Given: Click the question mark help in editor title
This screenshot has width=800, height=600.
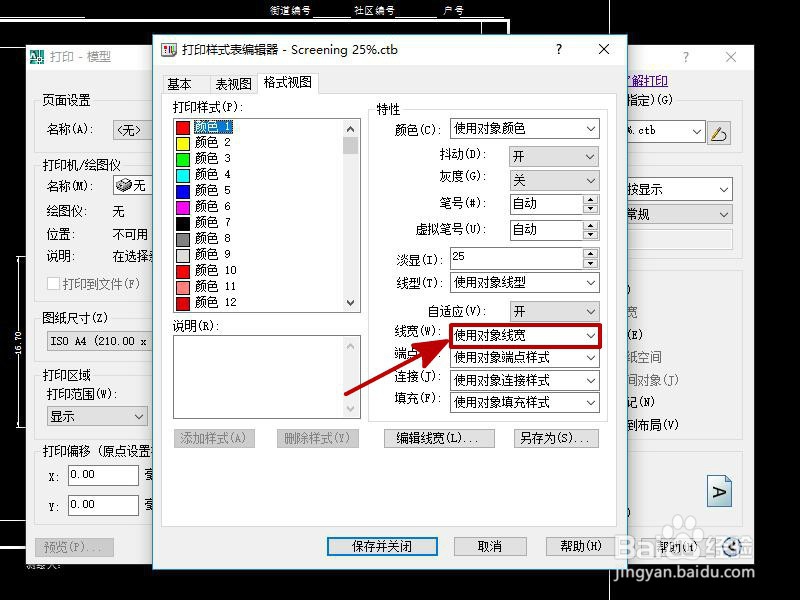Looking at the screenshot, I should pyautogui.click(x=559, y=49).
